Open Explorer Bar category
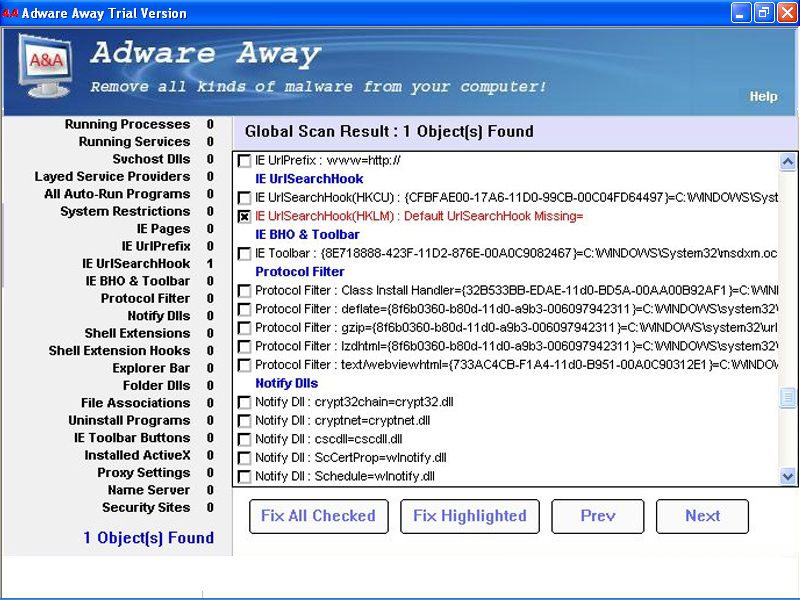800x600 pixels. click(x=151, y=368)
